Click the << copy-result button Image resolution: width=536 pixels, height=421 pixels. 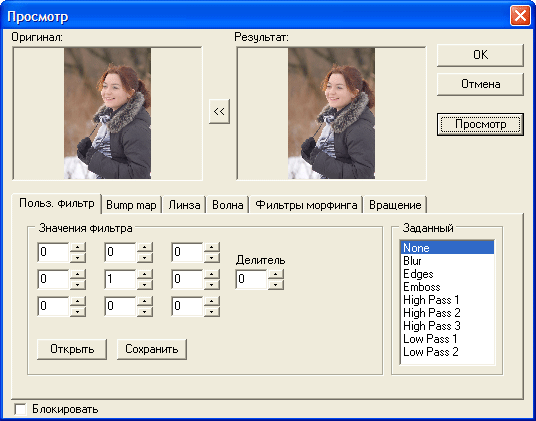pyautogui.click(x=219, y=111)
